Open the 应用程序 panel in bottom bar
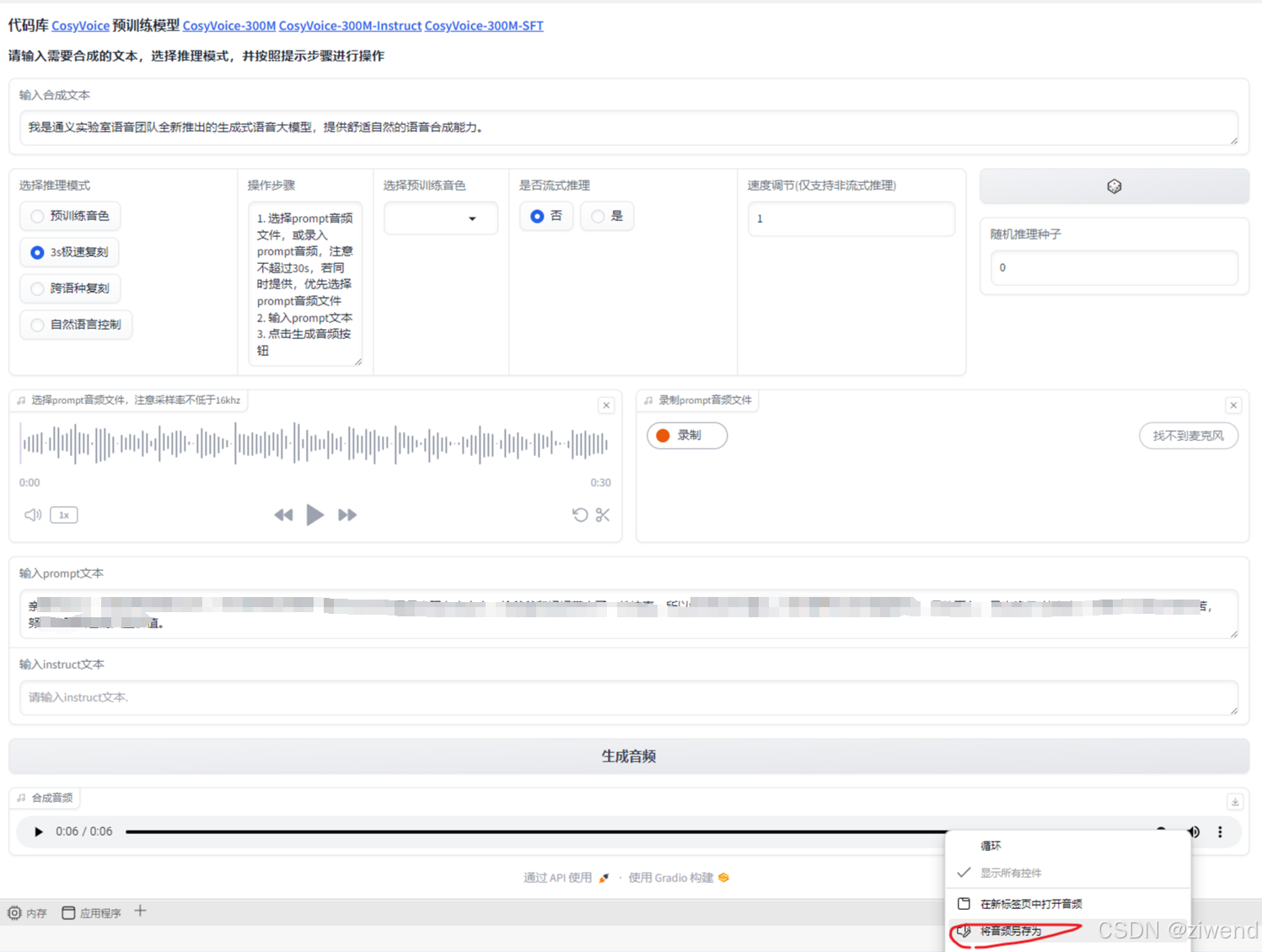The width and height of the screenshot is (1262, 952). [x=91, y=913]
